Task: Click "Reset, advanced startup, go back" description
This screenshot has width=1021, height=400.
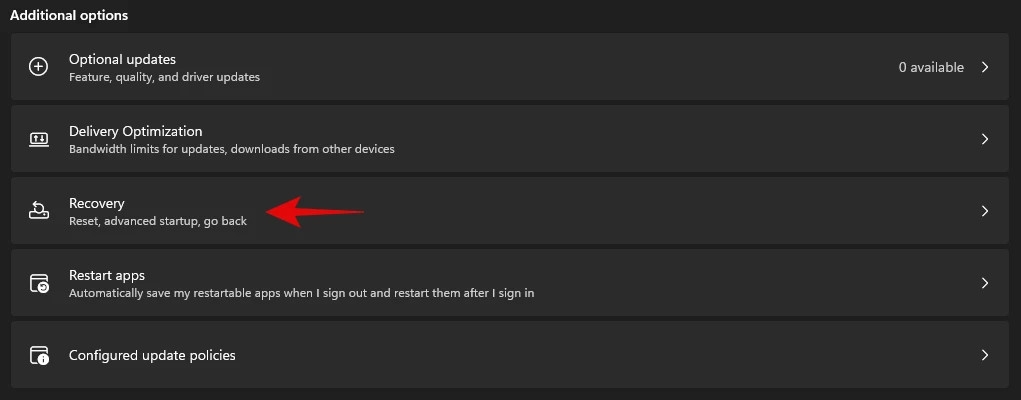Action: pos(157,221)
